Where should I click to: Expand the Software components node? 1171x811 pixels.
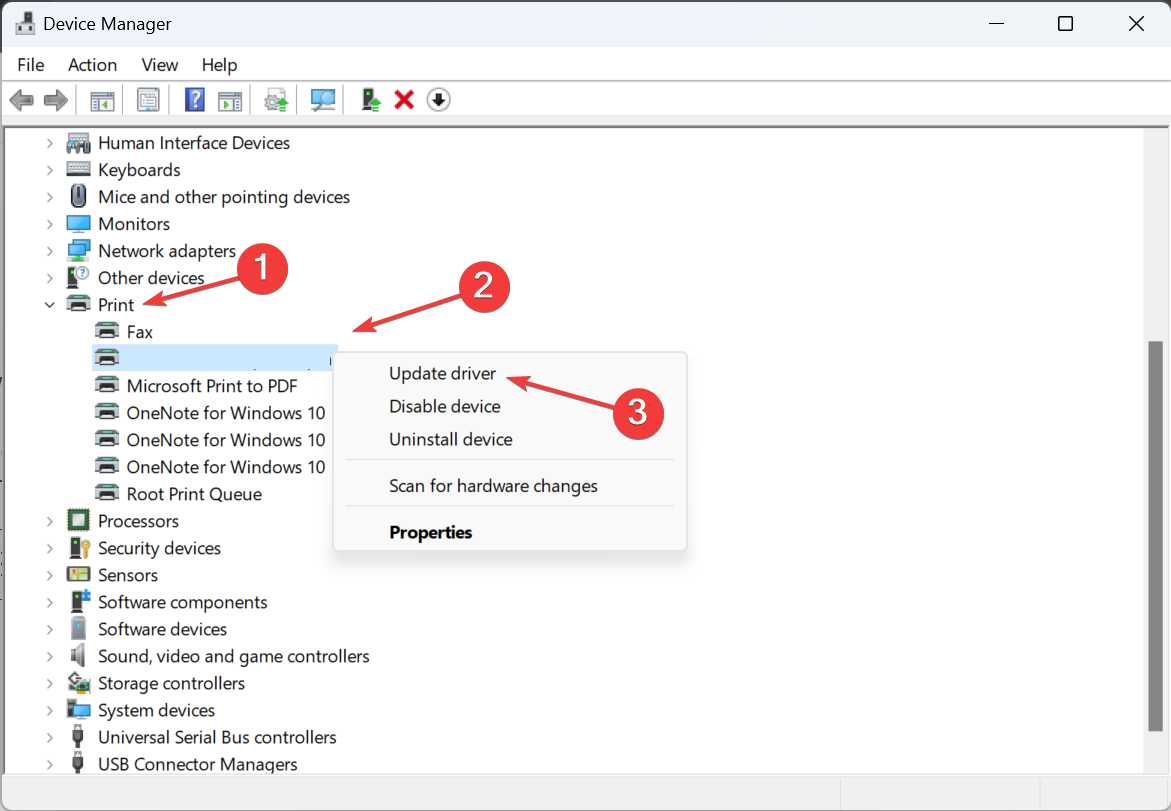[x=50, y=602]
